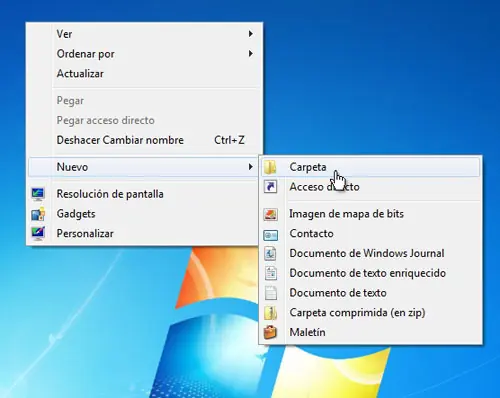Screen dimensions: 500x398
Task: Click the Imagen de mapa de bits icon
Action: (x=270, y=214)
